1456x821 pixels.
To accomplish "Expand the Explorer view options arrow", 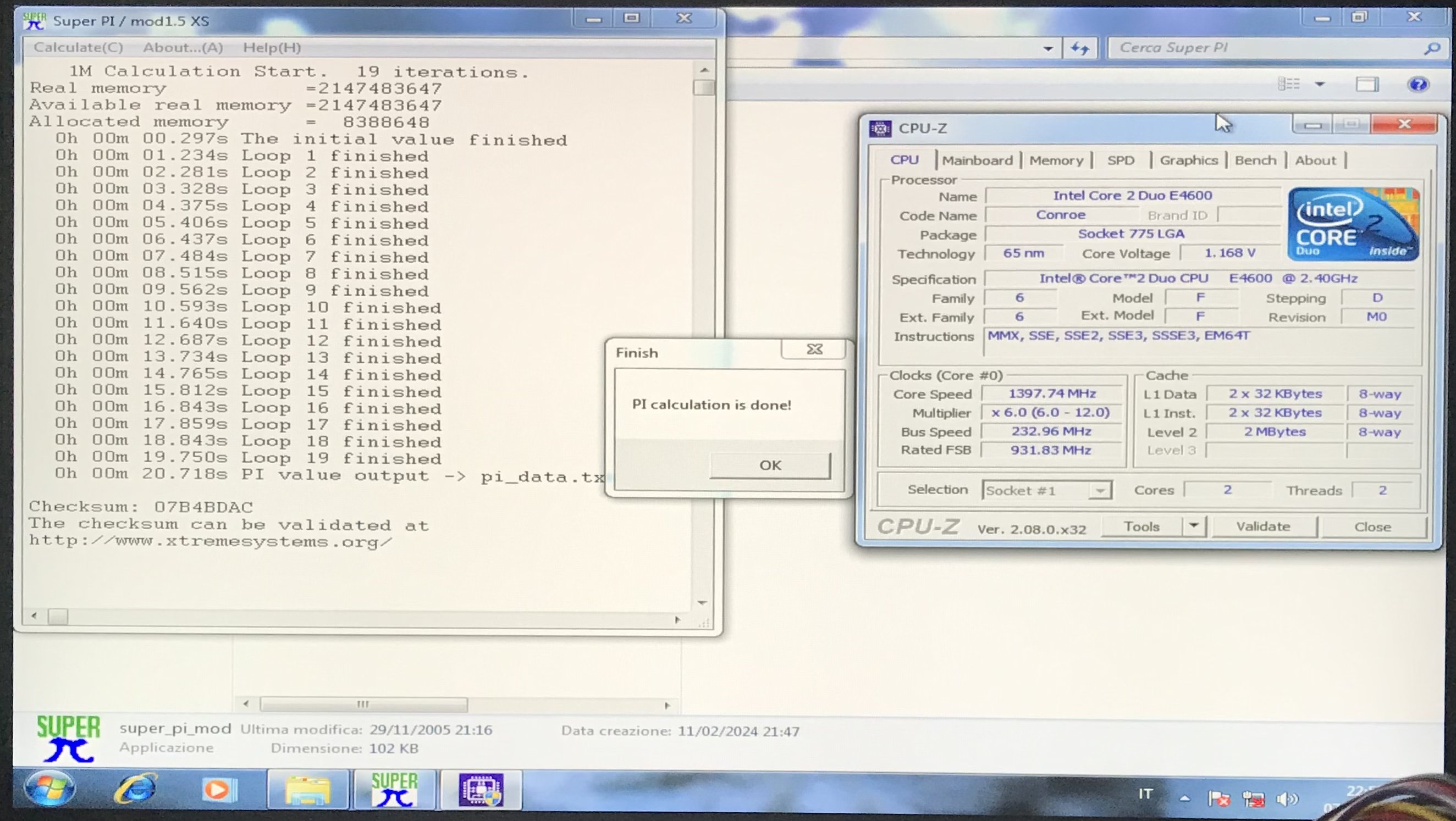I will click(1320, 85).
